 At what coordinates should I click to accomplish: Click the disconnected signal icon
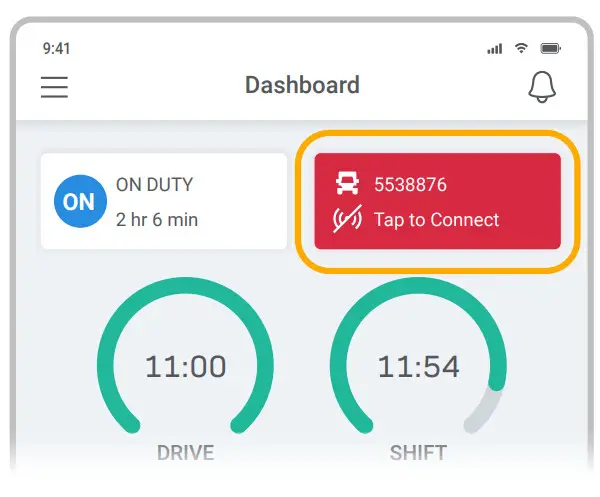[347, 220]
